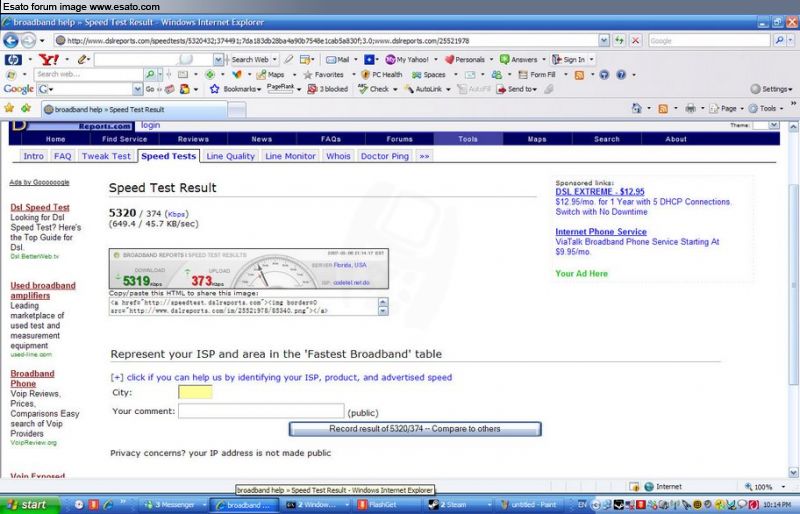Click the Yahoo! Y! logo icon

[48, 60]
